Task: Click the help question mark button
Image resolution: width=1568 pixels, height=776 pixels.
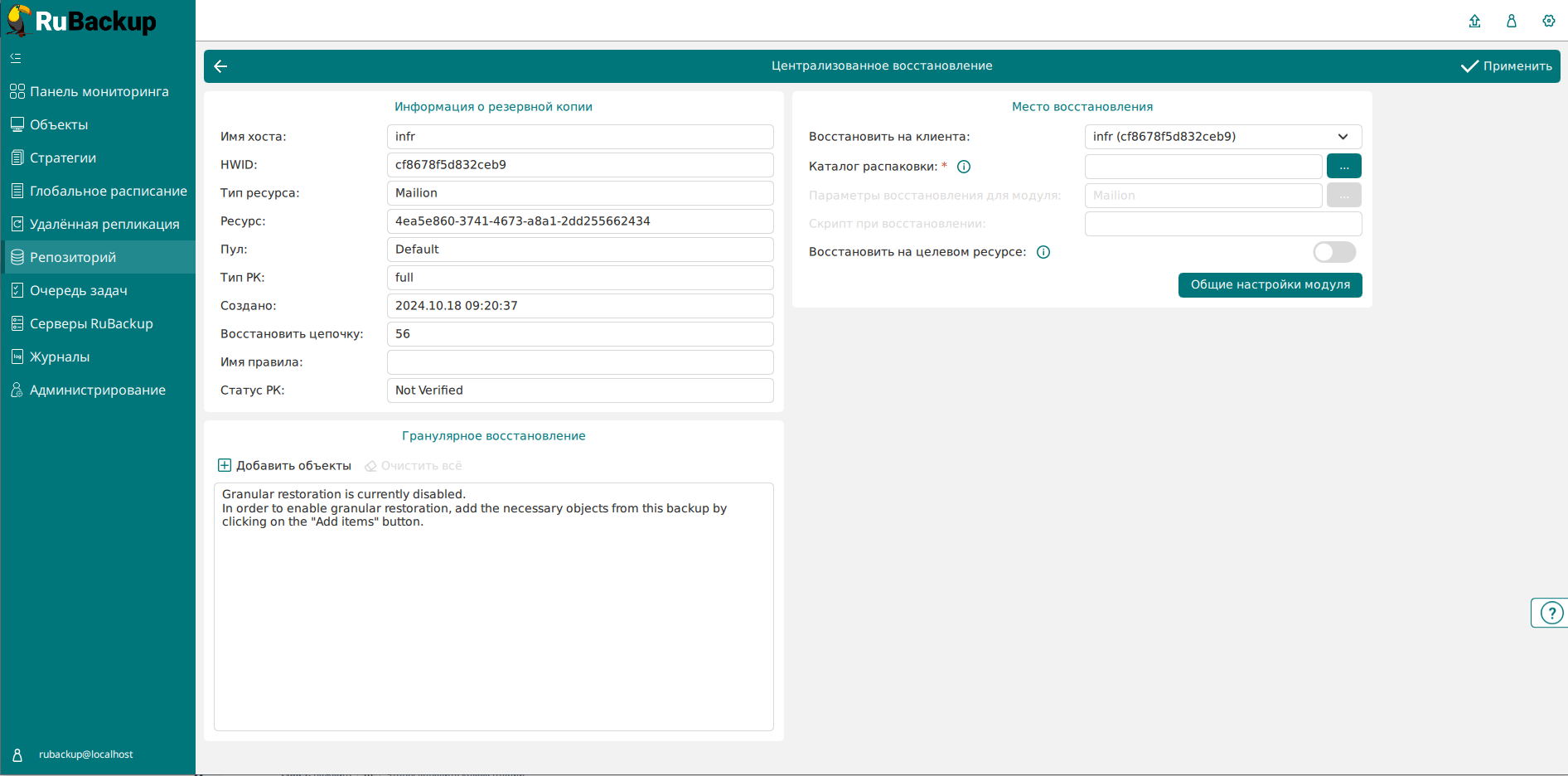Action: click(1551, 613)
